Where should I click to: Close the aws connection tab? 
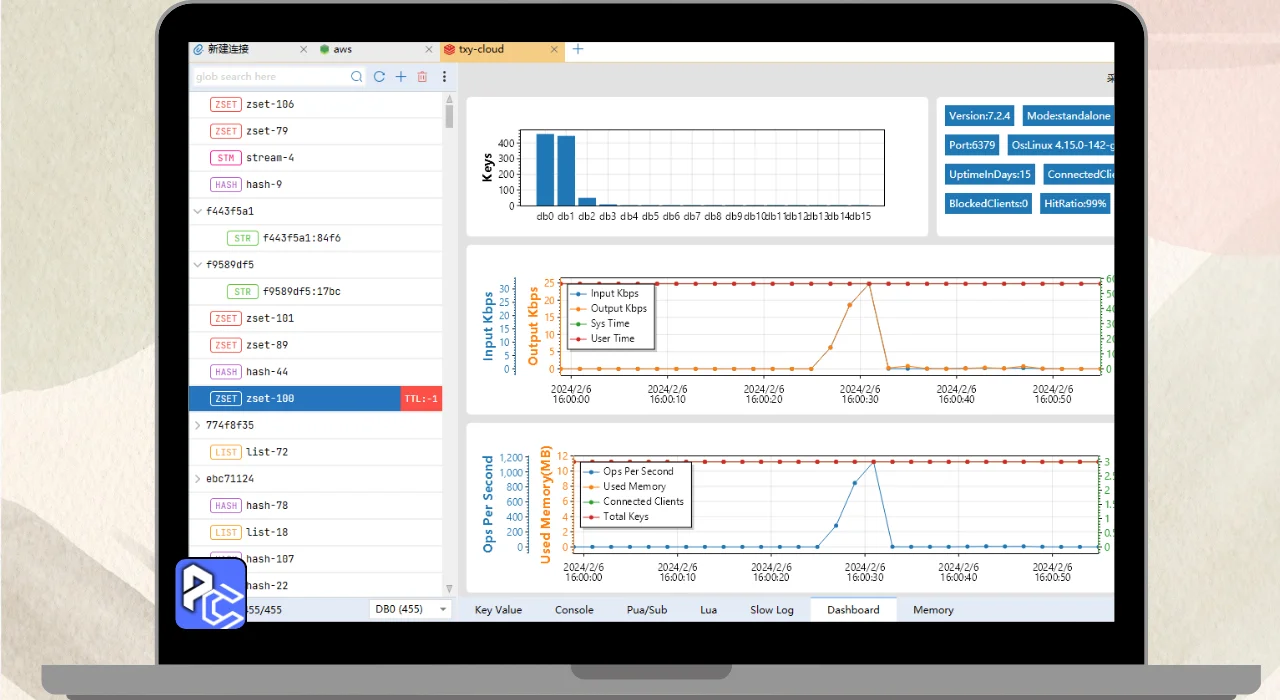pos(428,49)
